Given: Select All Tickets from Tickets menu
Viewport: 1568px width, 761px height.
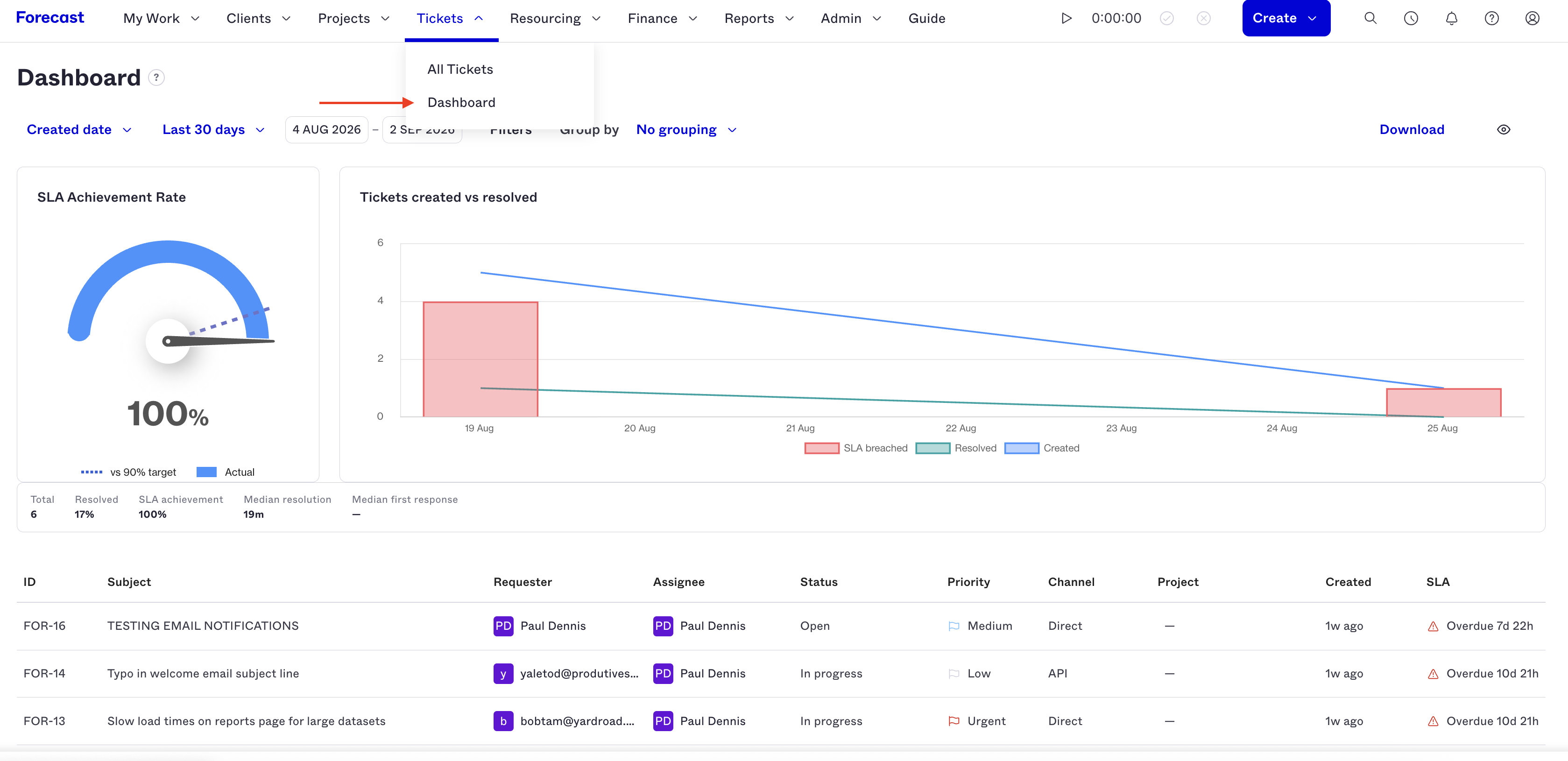Looking at the screenshot, I should 460,70.
